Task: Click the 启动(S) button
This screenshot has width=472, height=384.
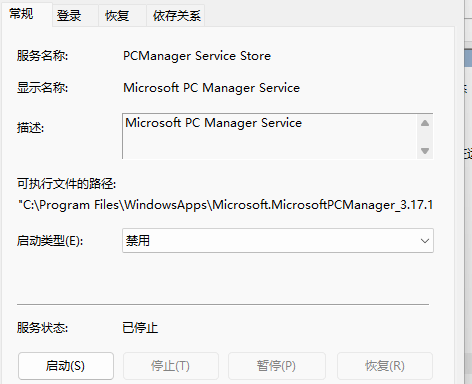Action: [x=66, y=366]
